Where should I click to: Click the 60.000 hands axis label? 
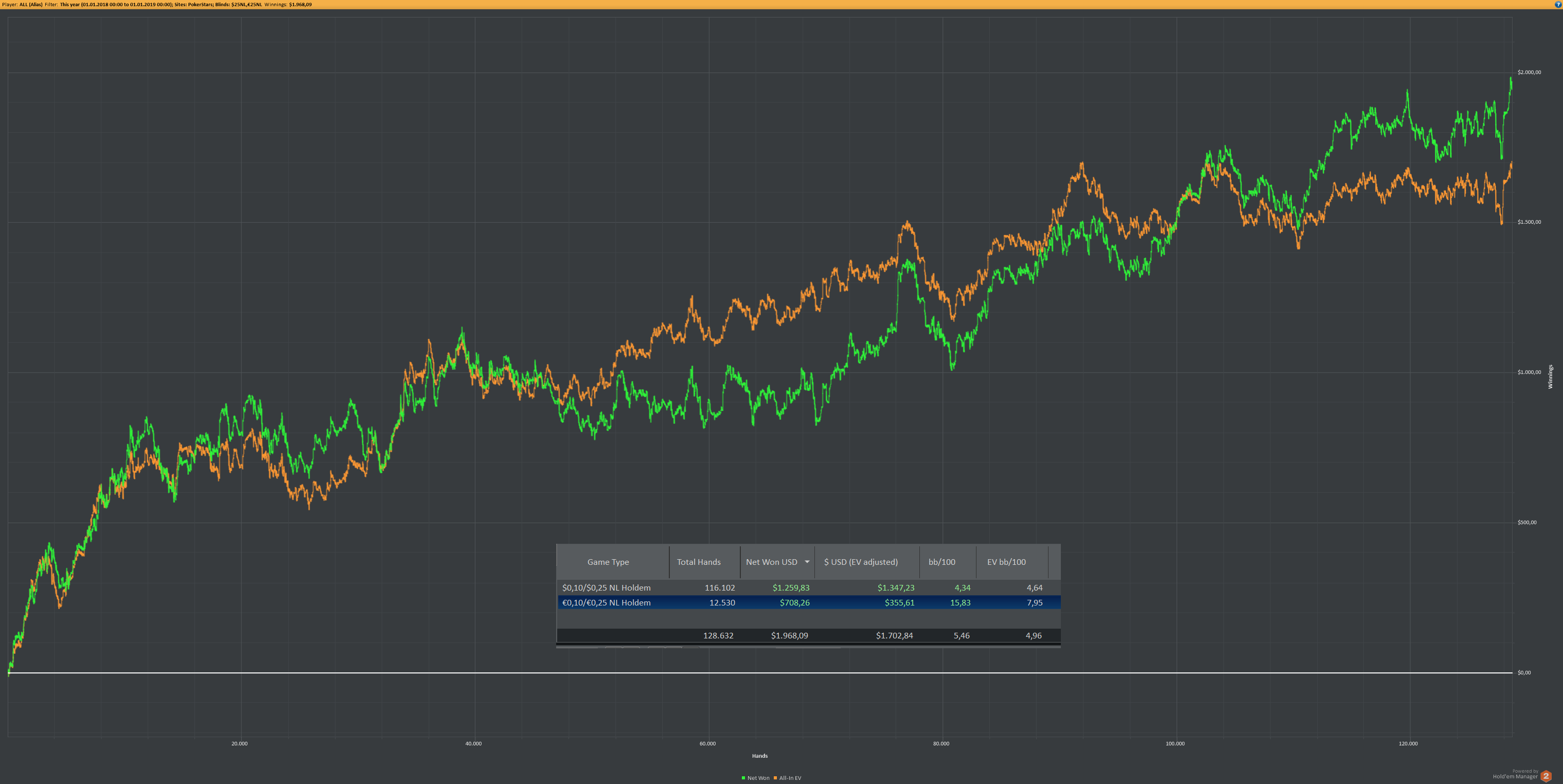click(x=707, y=743)
